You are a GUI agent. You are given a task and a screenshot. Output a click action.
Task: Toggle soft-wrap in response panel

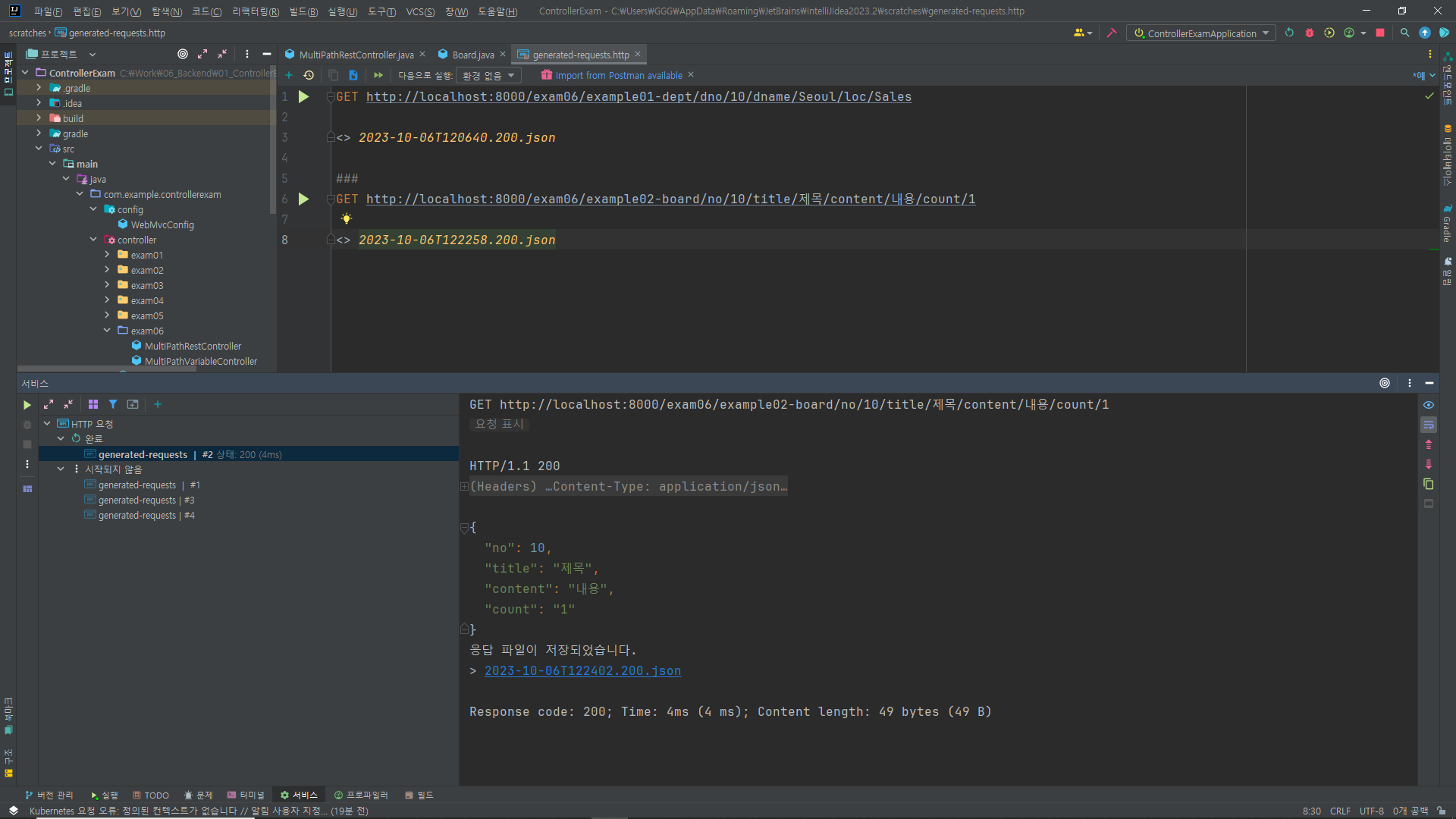pos(1429,425)
